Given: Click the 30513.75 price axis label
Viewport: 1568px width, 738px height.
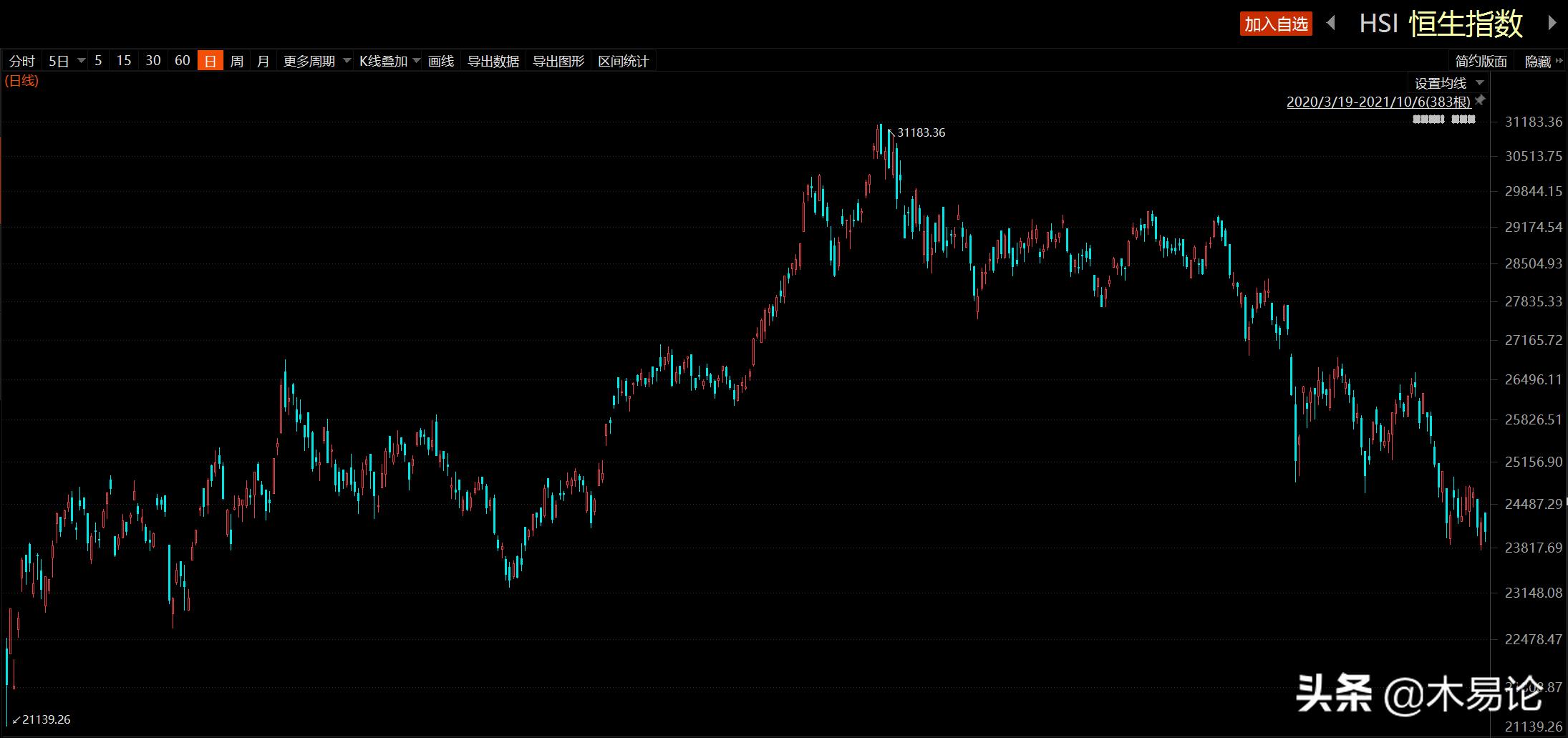Looking at the screenshot, I should (1534, 156).
